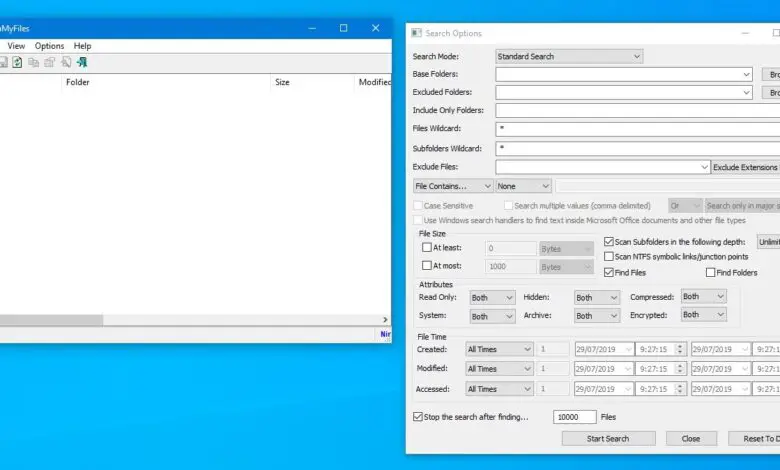Image resolution: width=780 pixels, height=470 pixels.
Task: Click the Exclude Extensions button
Action: 745,167
